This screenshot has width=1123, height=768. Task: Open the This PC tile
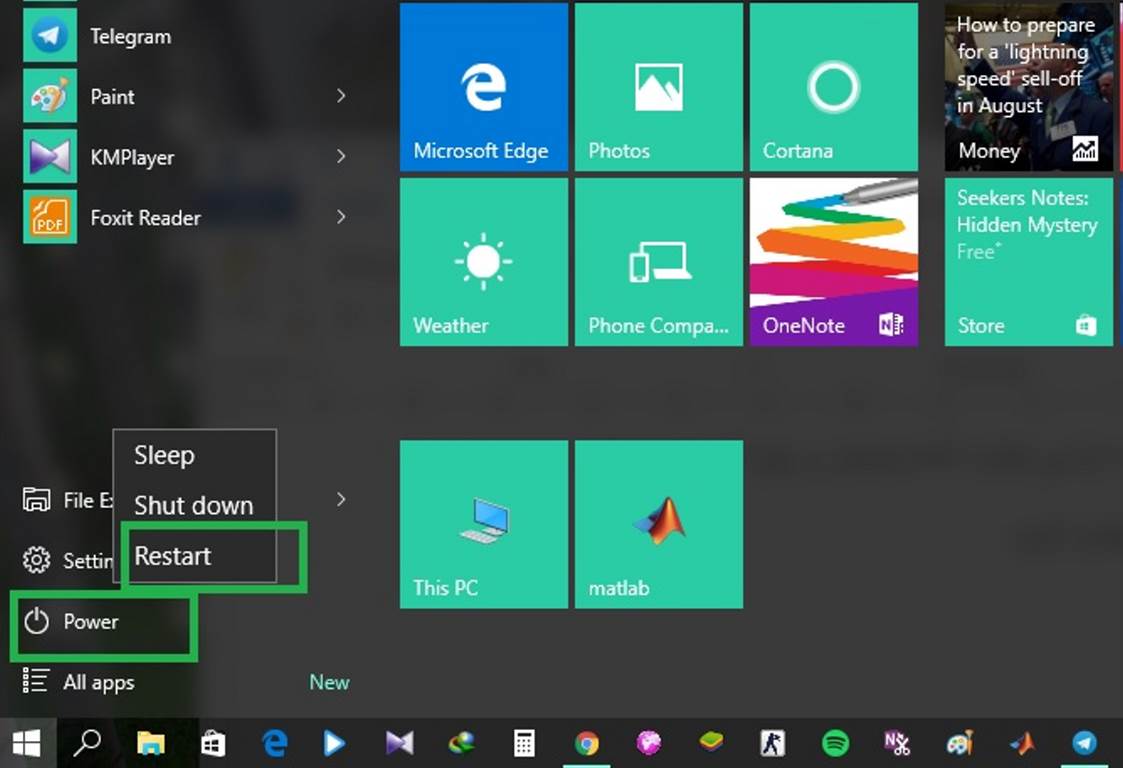pyautogui.click(x=483, y=524)
